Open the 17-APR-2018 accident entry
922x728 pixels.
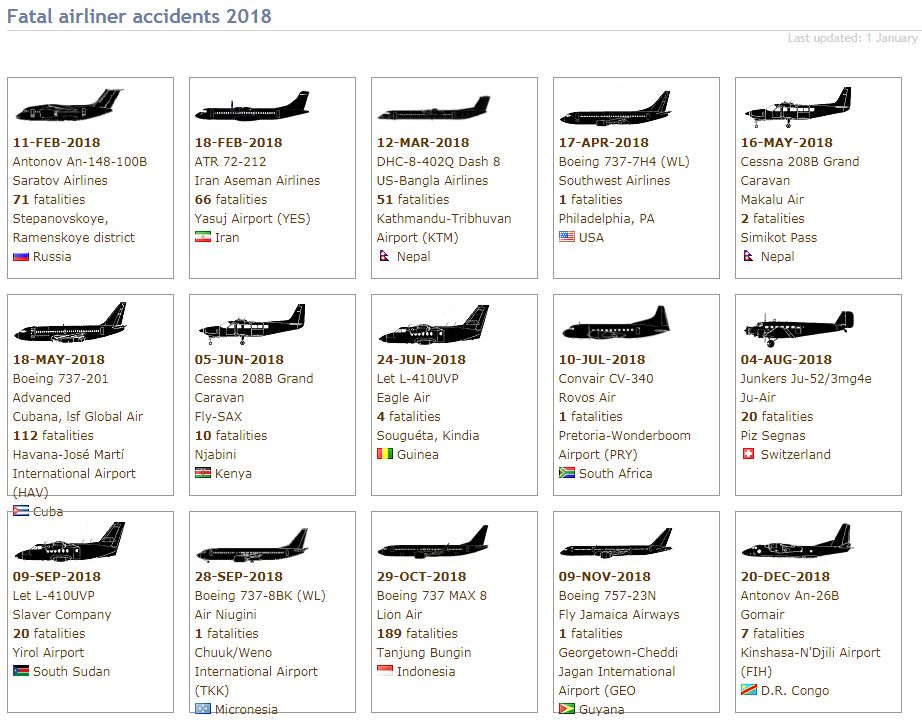[x=603, y=142]
